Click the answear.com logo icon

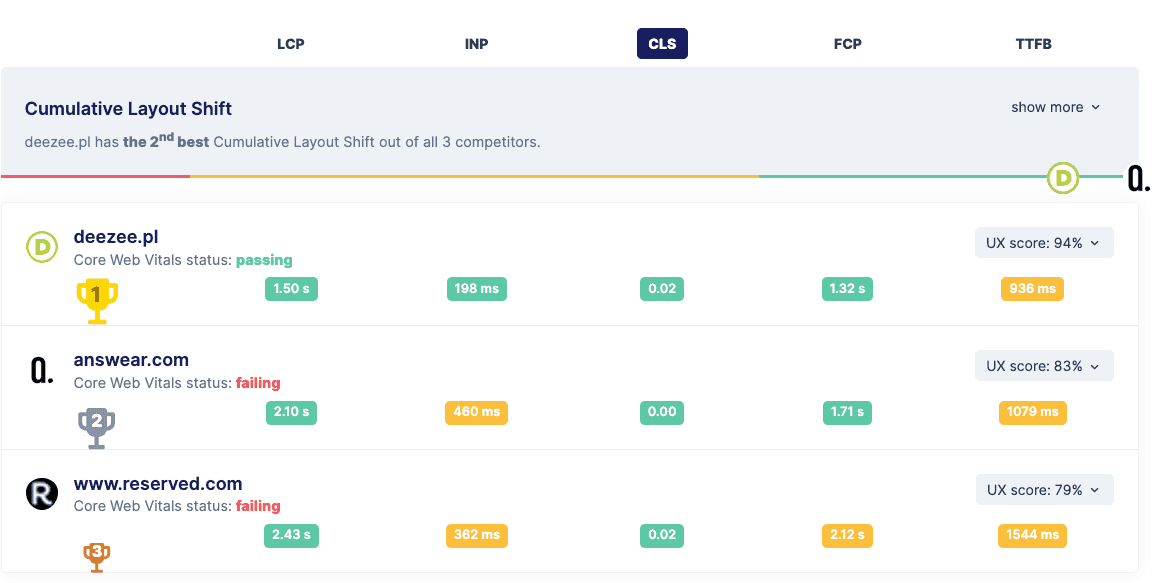click(x=41, y=371)
